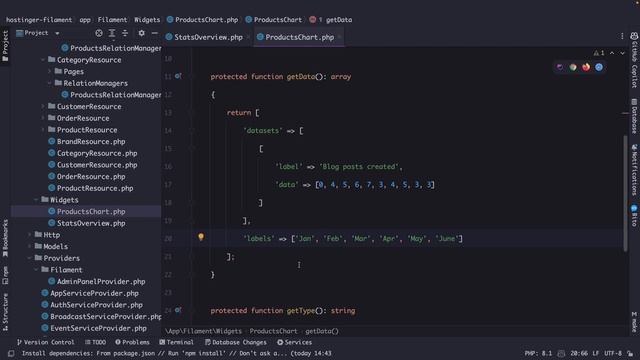Click override gutter icon next to getData
The height and width of the screenshot is (360, 640).
178,76
